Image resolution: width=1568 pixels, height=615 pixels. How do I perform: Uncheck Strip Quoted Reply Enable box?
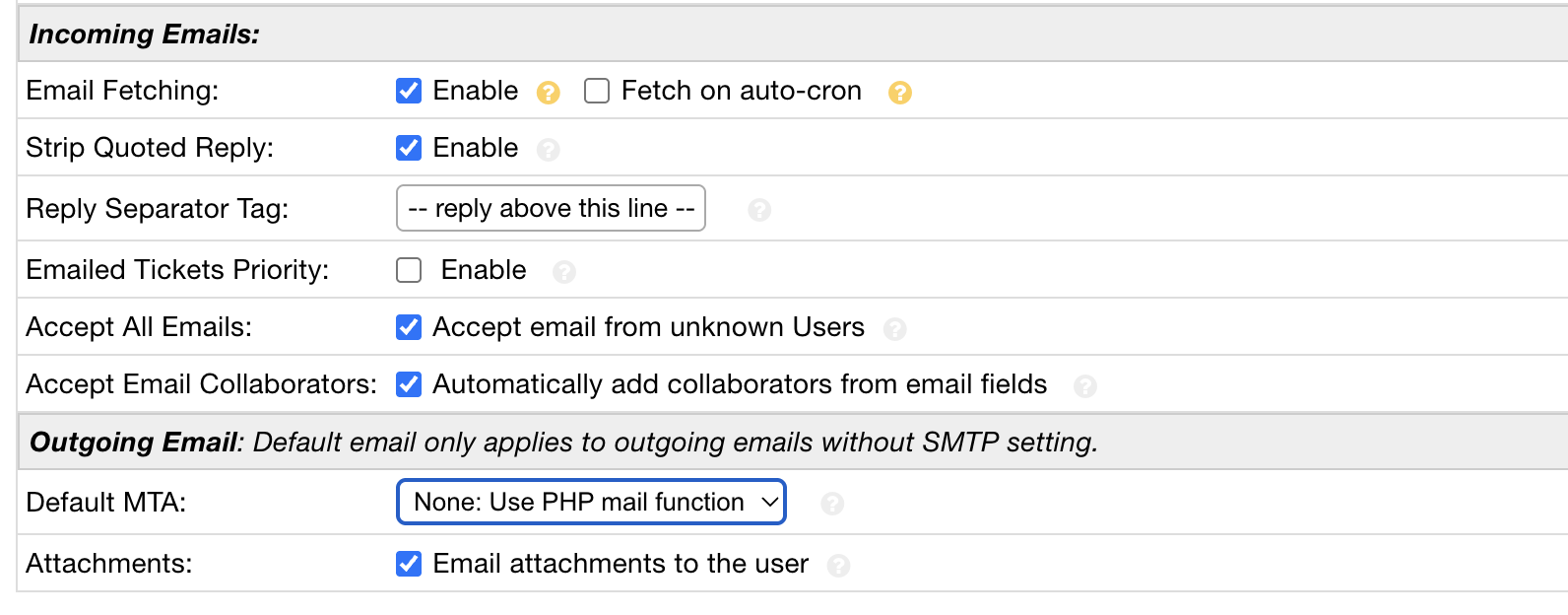[x=409, y=148]
